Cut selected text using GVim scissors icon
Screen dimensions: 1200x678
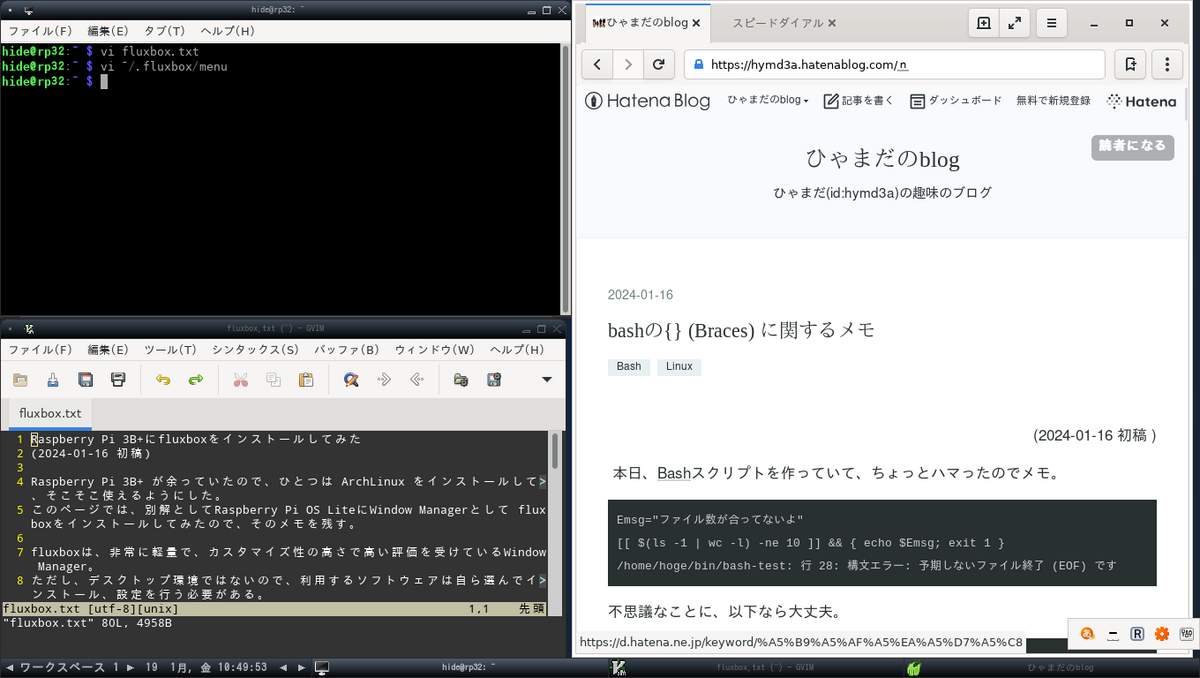tap(240, 380)
